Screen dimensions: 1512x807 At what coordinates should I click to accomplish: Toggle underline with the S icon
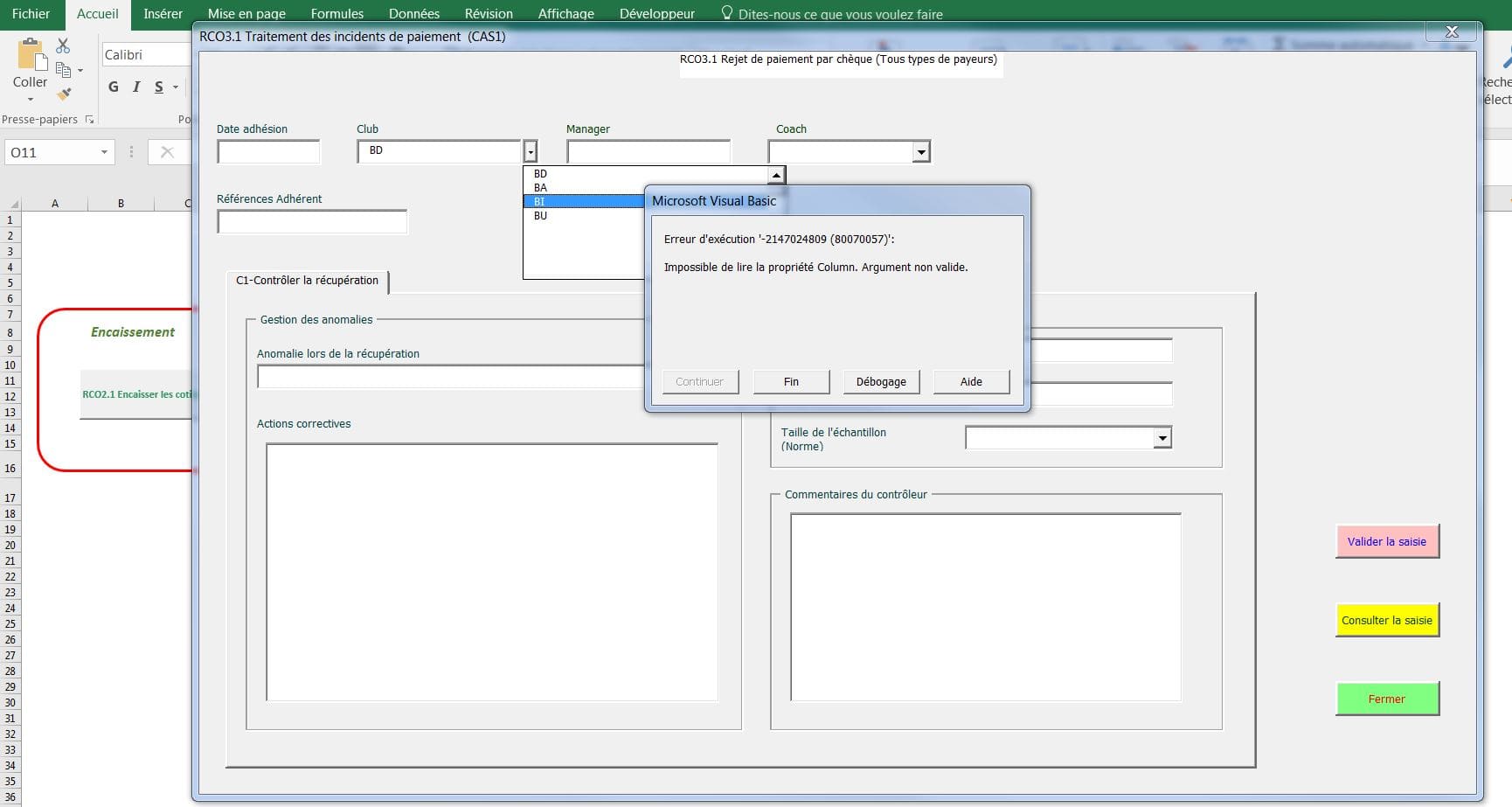point(159,87)
